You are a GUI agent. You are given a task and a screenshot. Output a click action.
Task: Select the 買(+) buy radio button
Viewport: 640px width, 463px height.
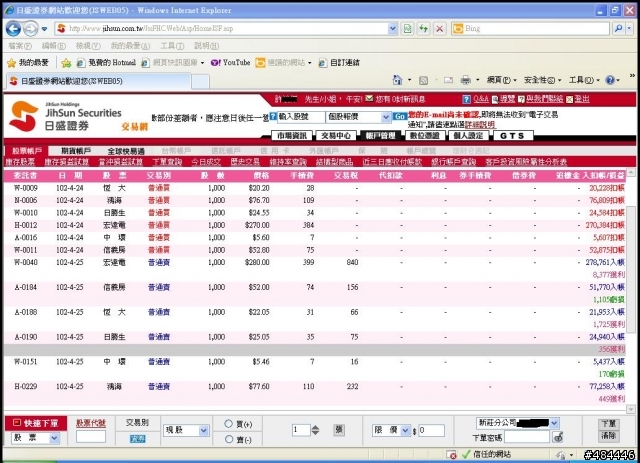coord(229,424)
